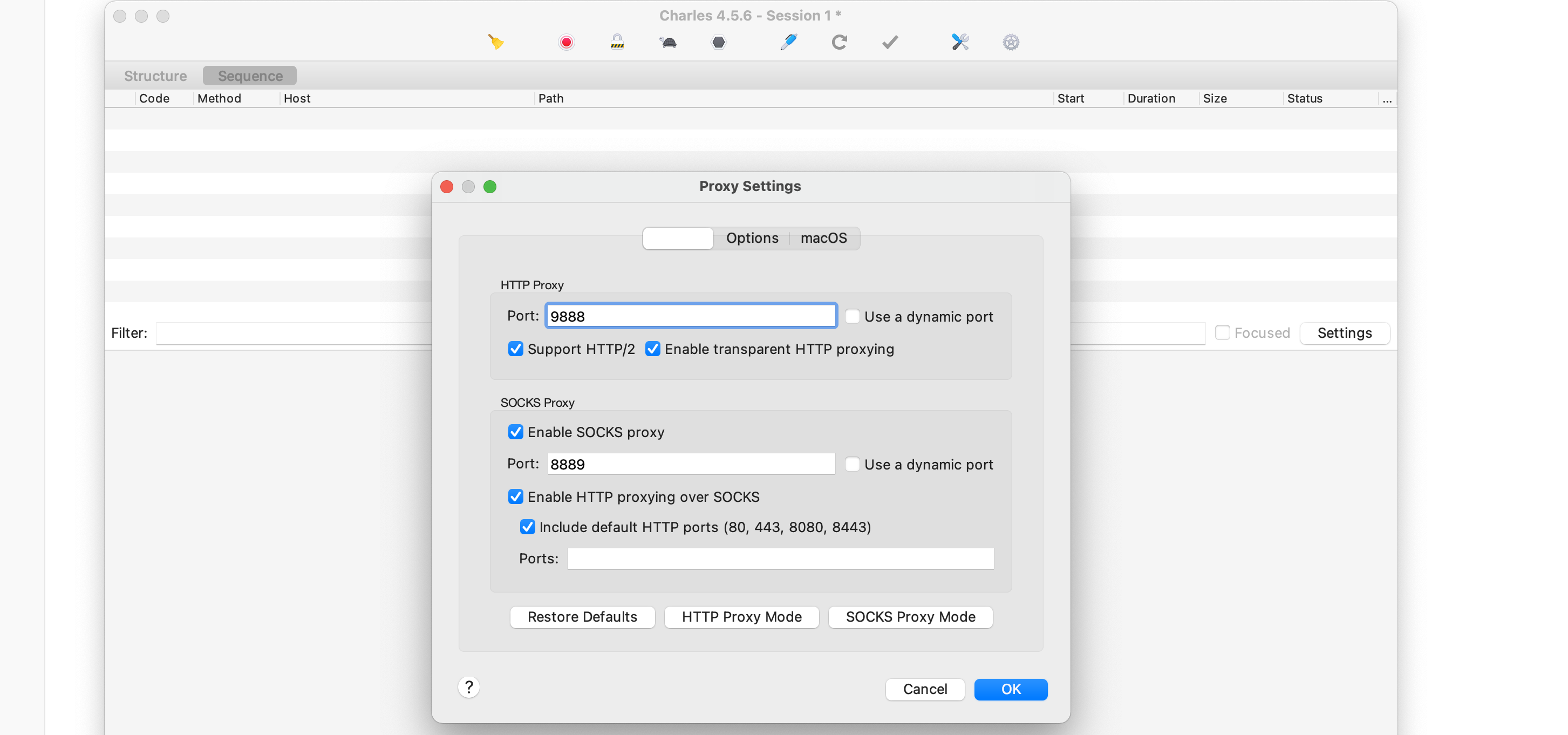
Task: Uncheck Include default HTTP ports
Action: [x=527, y=527]
